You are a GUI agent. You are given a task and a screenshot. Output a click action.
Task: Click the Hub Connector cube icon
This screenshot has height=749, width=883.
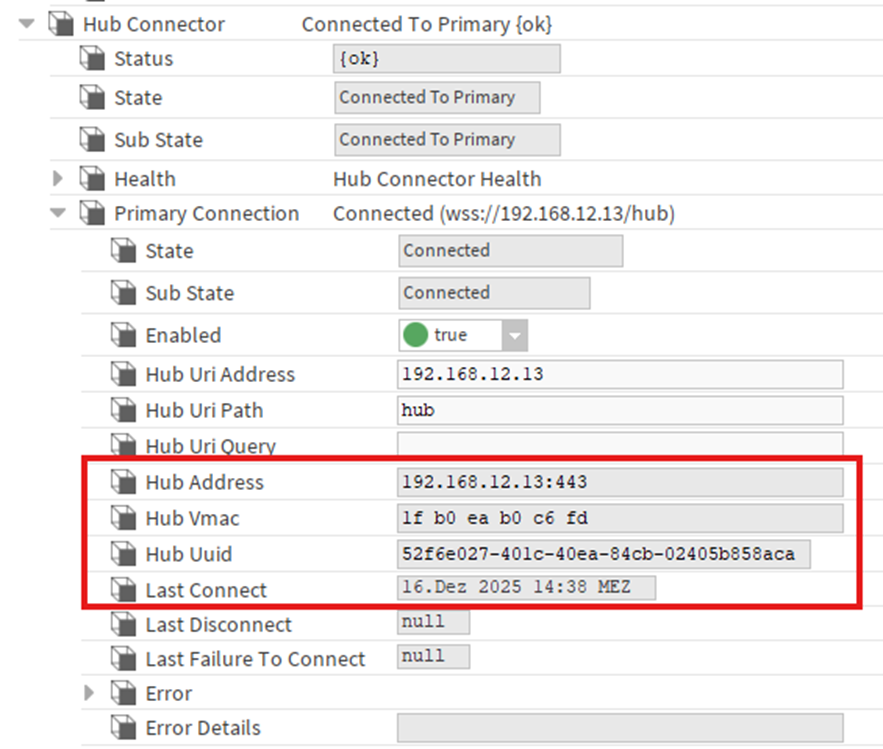(x=61, y=24)
